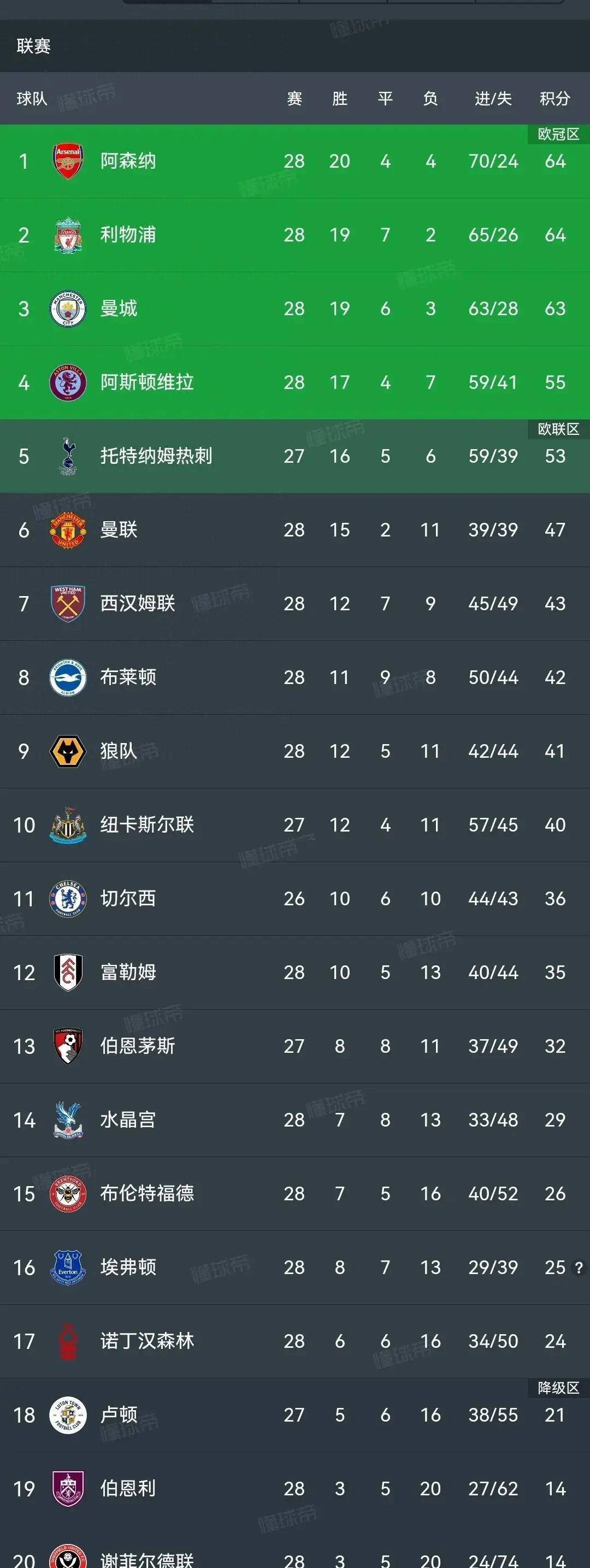
Task: Click the 欧冠区 zone label
Action: point(558,134)
